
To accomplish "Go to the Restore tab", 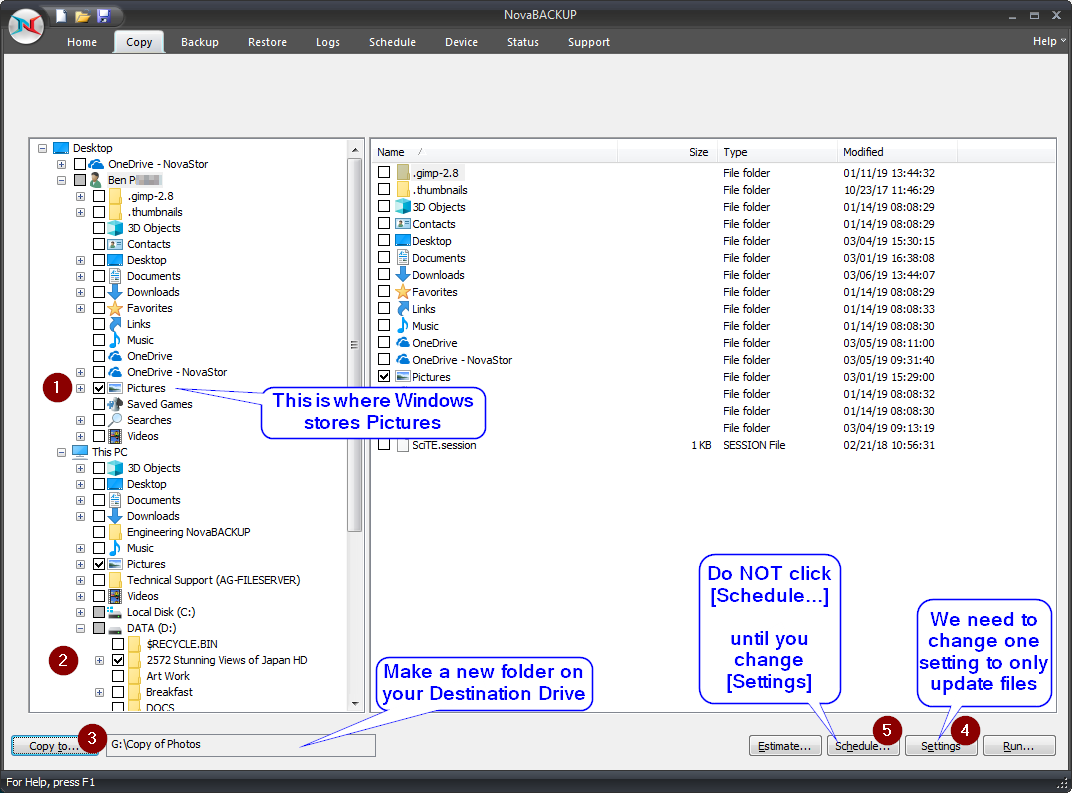I will (x=267, y=42).
